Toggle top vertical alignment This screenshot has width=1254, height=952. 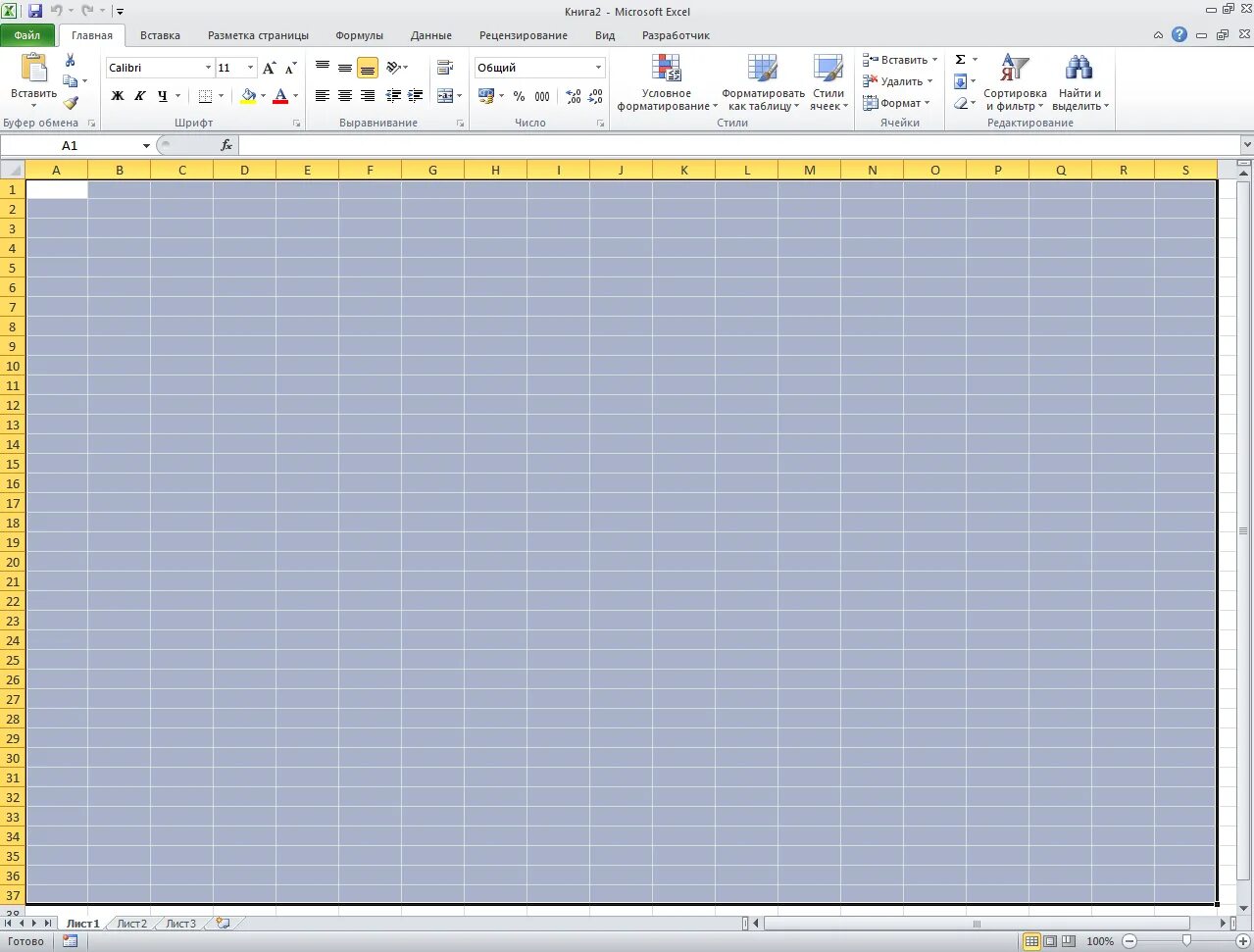point(323,68)
